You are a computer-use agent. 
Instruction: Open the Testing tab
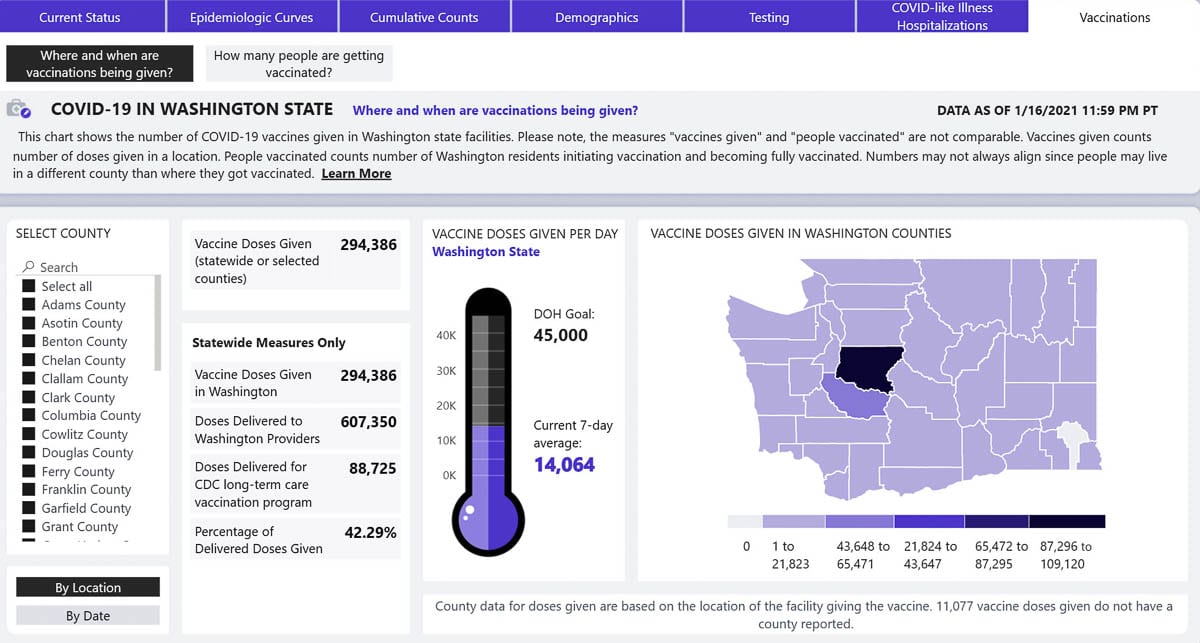[x=769, y=17]
